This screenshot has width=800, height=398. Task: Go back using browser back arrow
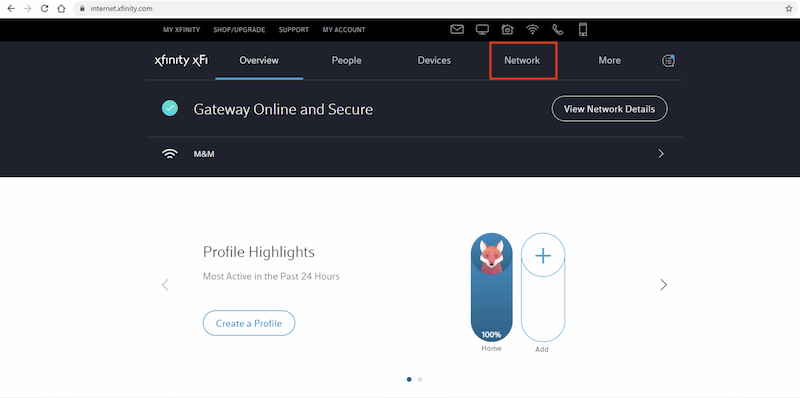[x=11, y=9]
